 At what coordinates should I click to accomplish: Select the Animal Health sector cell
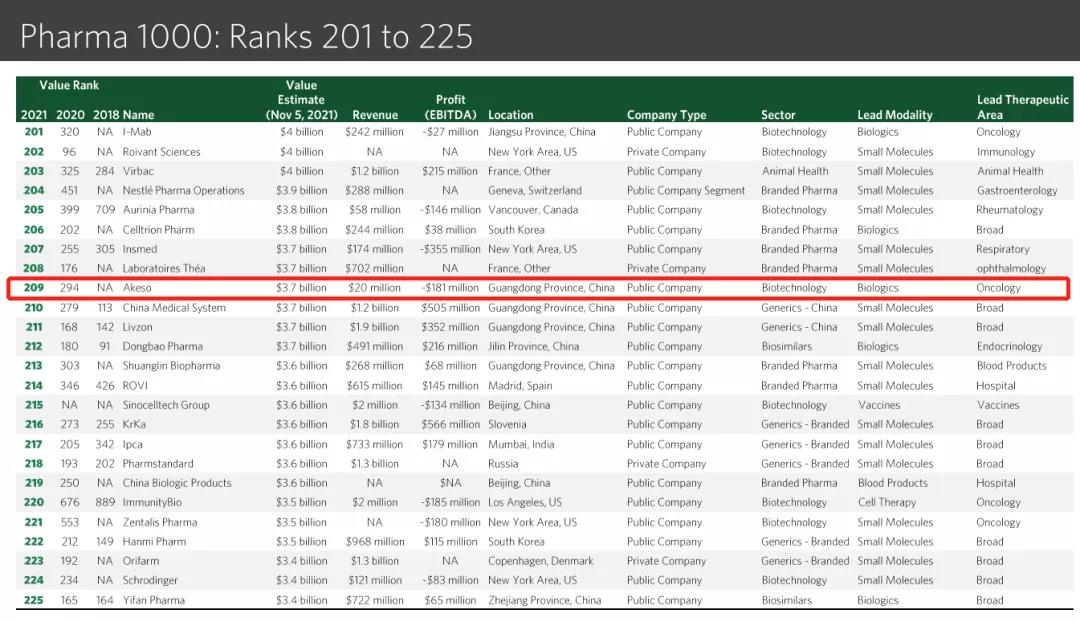click(794, 171)
